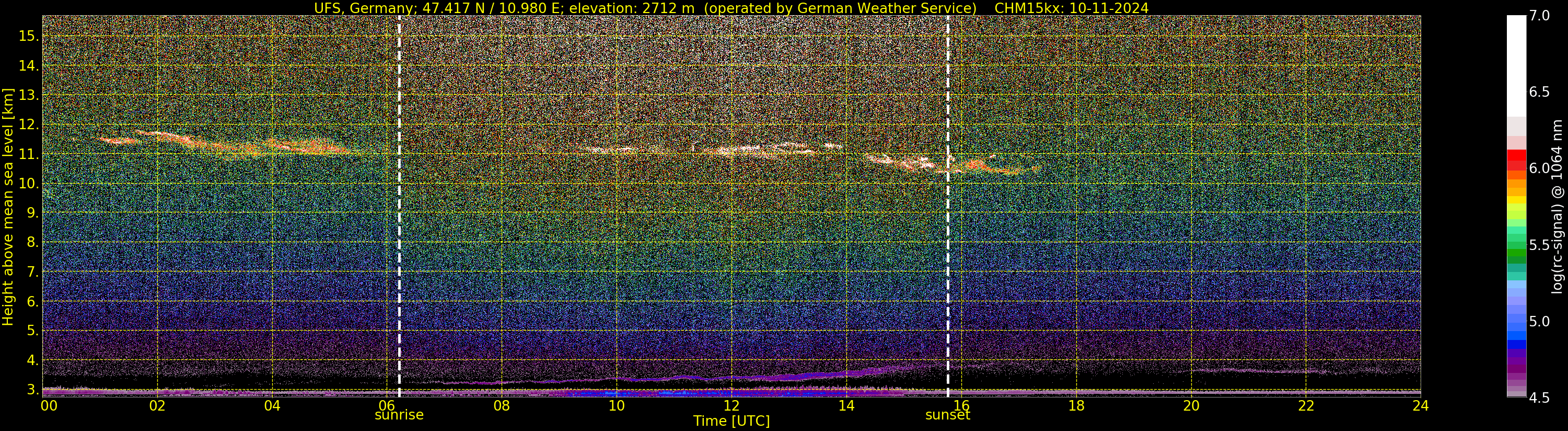Viewport: 1568px width, 431px height.
Task: Click time axis tick label '18'
Action: click(x=1076, y=405)
